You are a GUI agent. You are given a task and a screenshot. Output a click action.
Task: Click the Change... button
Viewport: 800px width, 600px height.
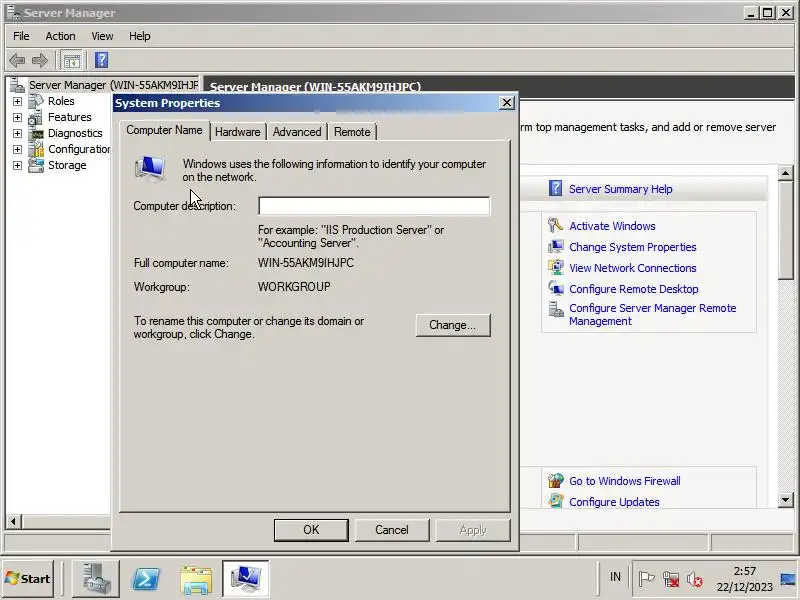point(453,325)
